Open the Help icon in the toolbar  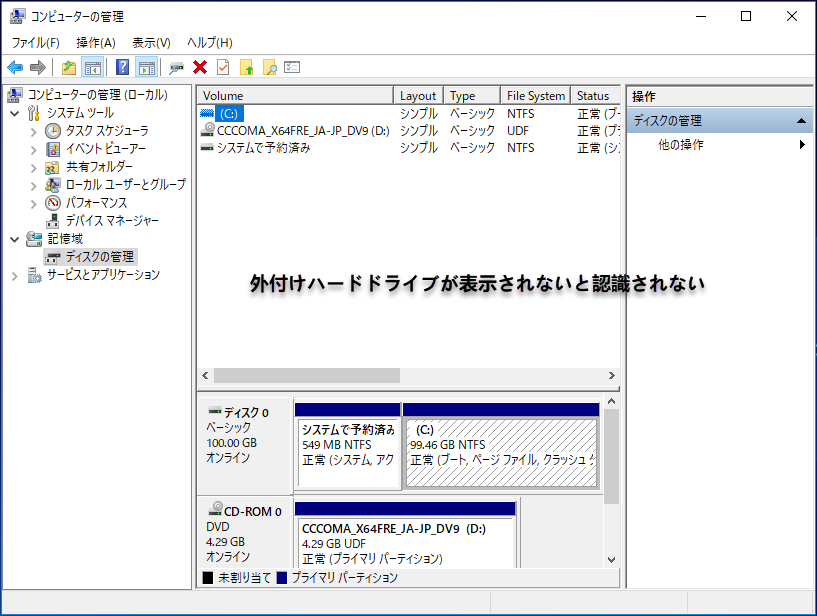(121, 67)
